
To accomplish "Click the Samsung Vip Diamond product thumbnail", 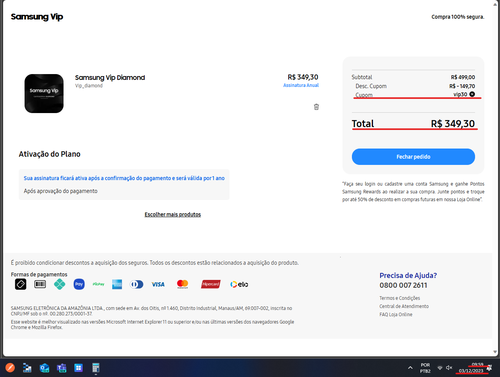I will [44, 93].
